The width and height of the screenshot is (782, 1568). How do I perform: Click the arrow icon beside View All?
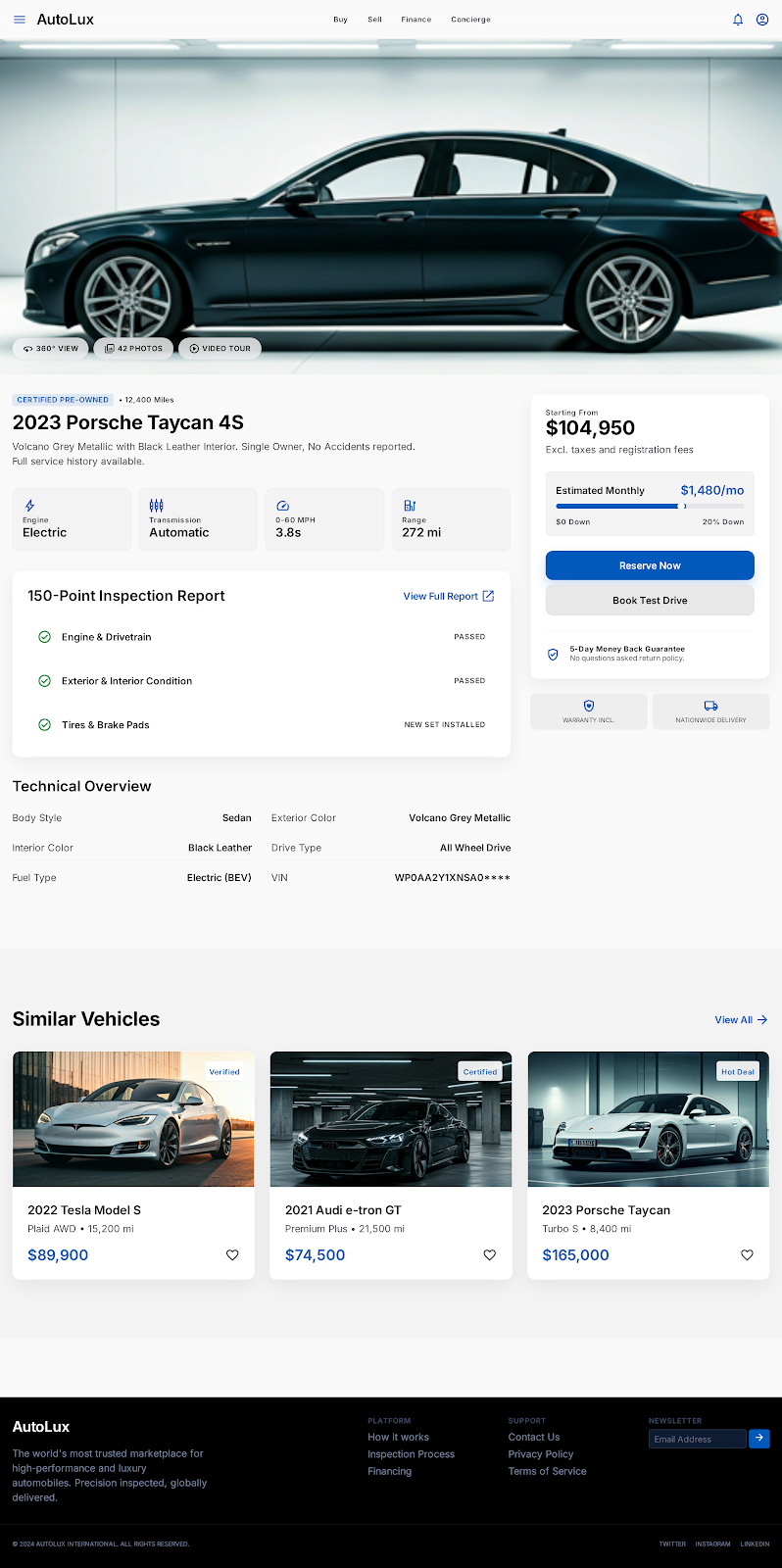click(x=763, y=1020)
